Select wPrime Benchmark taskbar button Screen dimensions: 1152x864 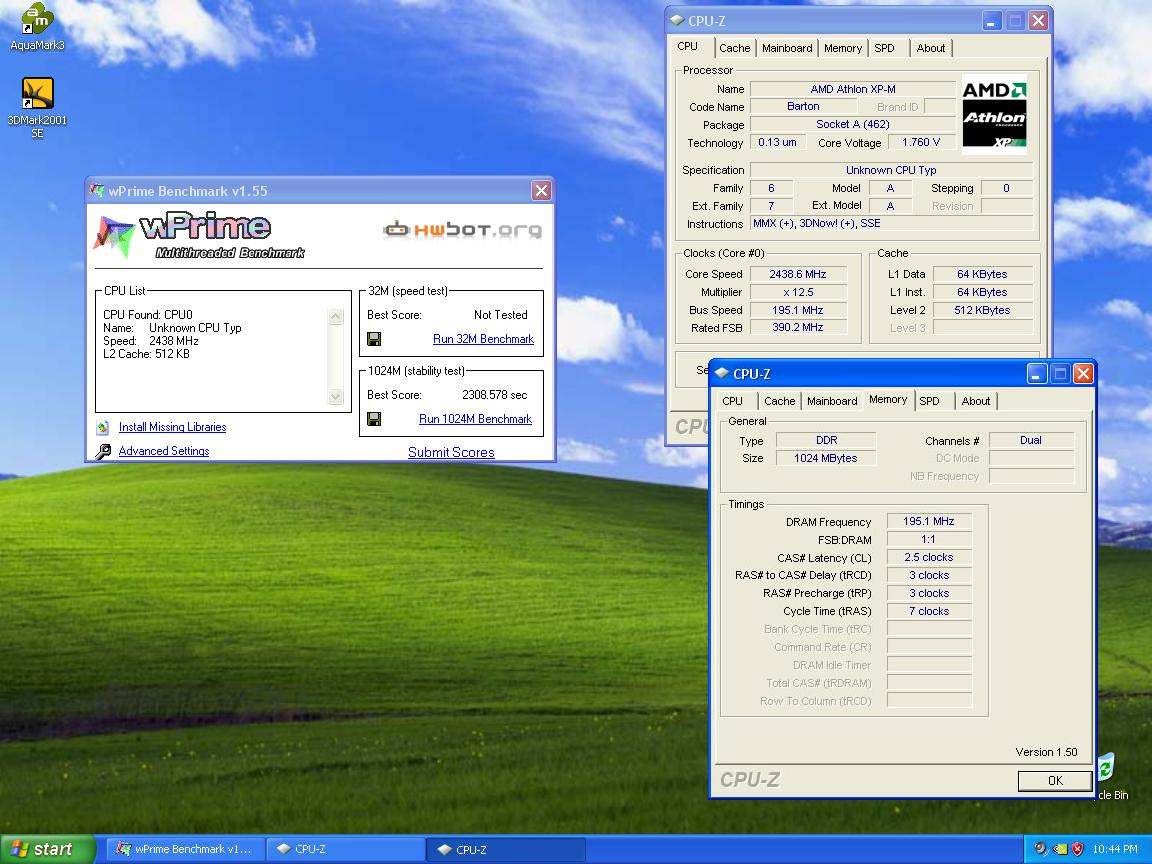[x=185, y=849]
